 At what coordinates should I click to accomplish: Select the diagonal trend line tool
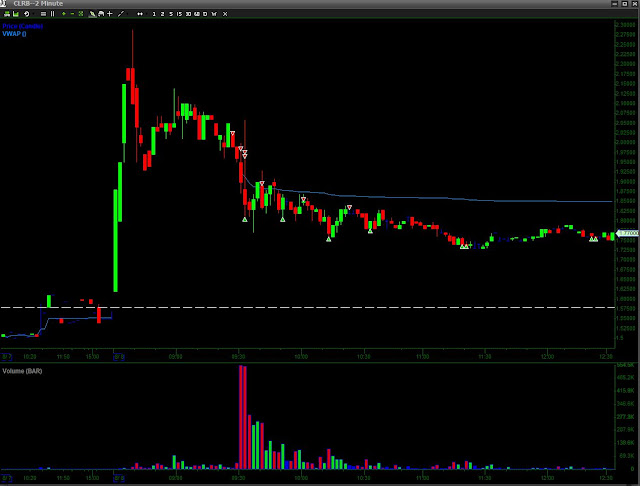120,14
